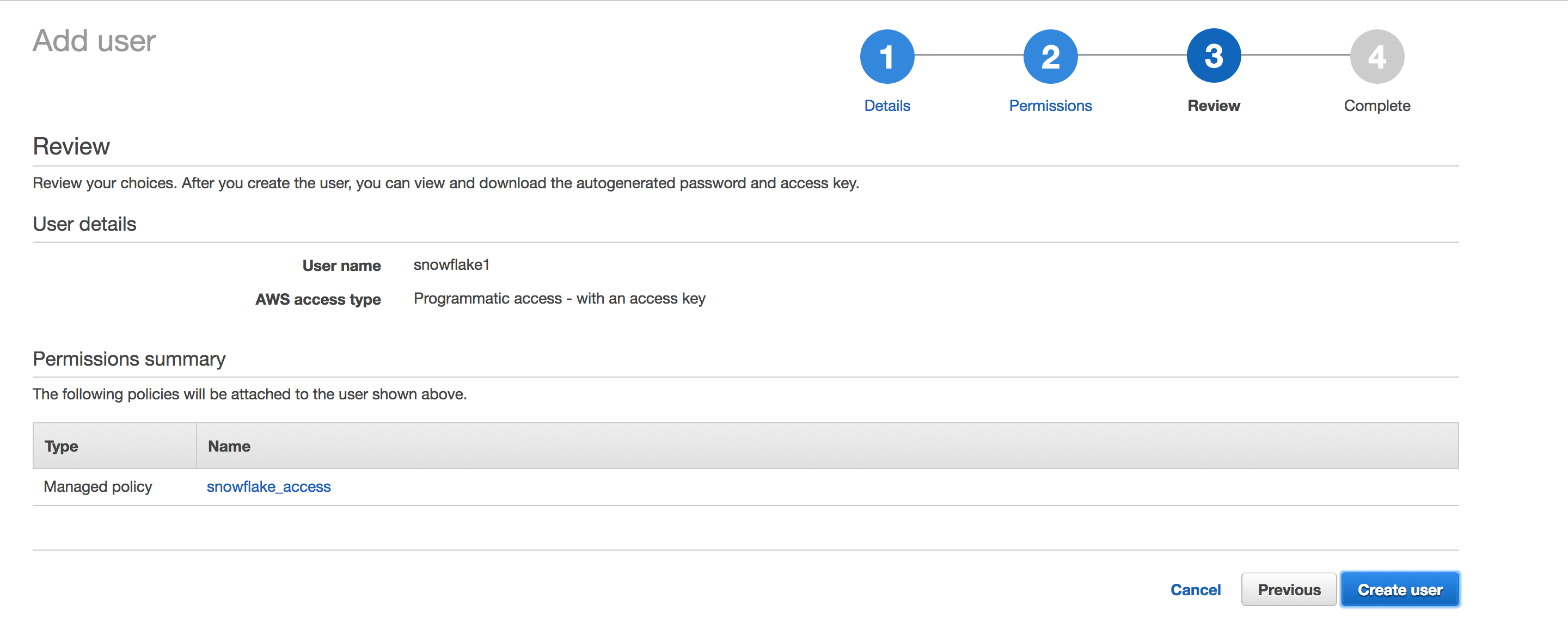Click the step 3 Review circle
1568x617 pixels.
coord(1214,56)
